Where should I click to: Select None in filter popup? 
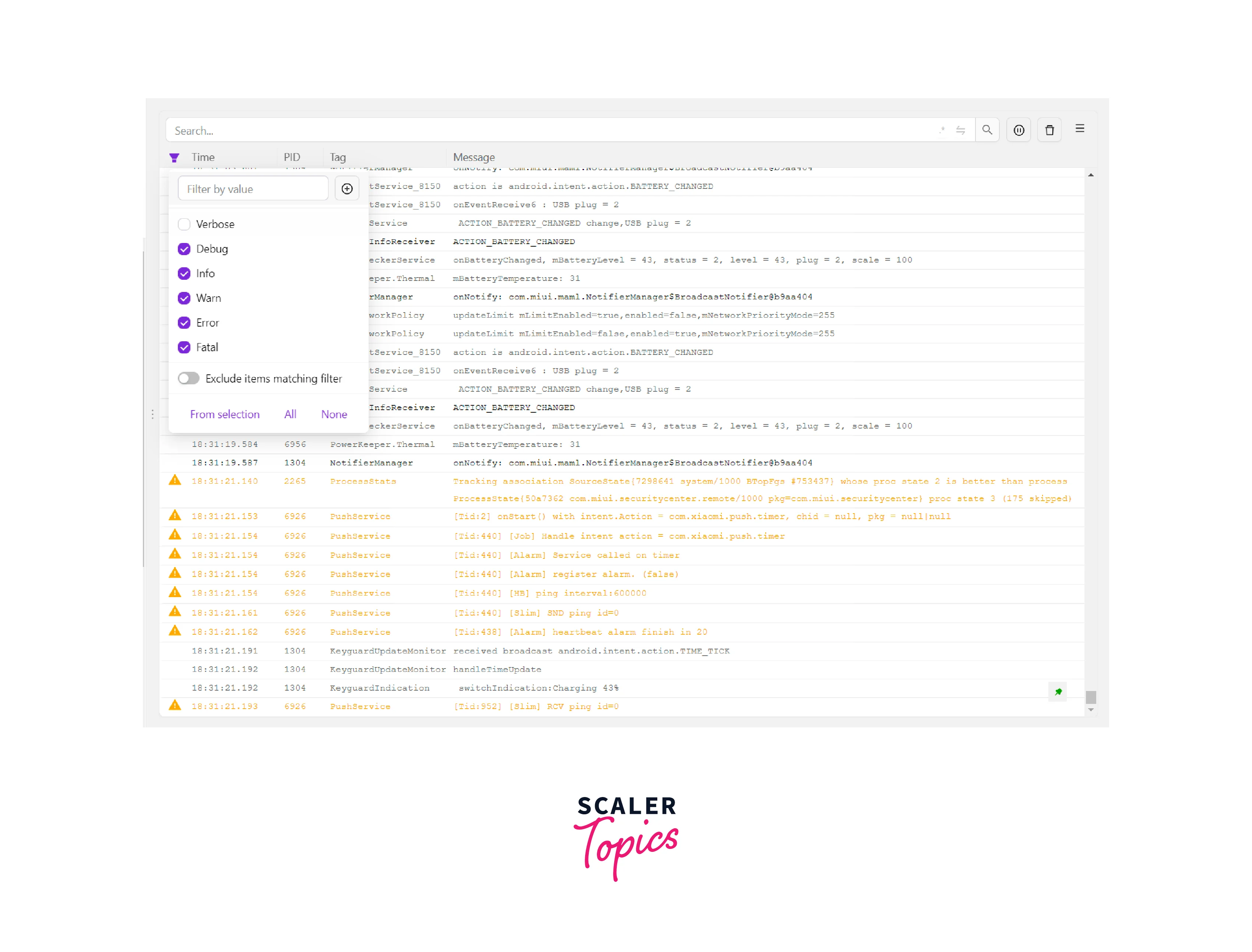(x=334, y=414)
